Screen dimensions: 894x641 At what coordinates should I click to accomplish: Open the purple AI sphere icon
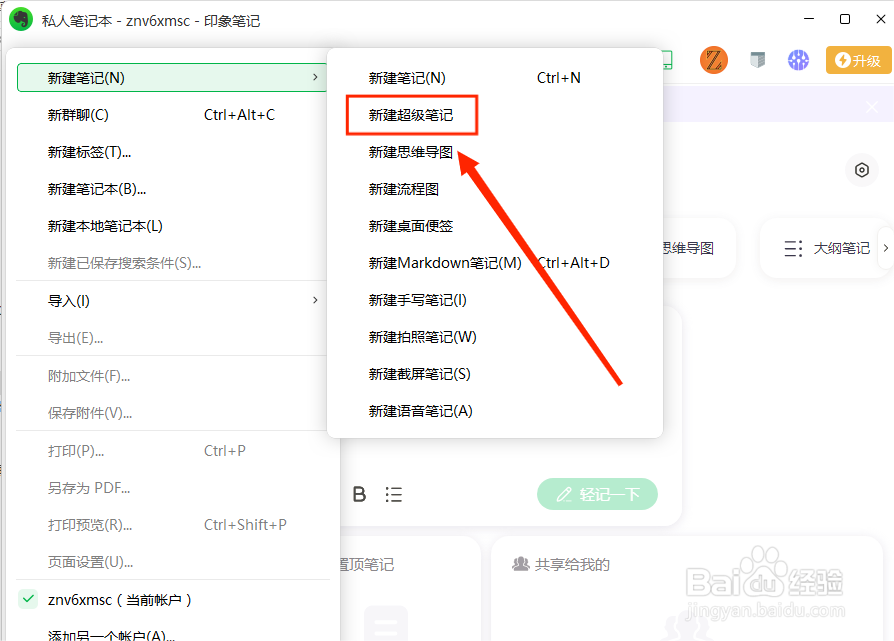pyautogui.click(x=798, y=60)
